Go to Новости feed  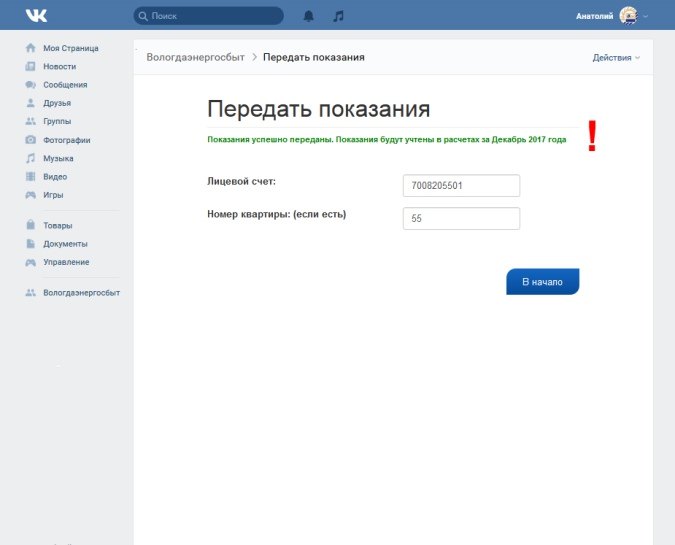tap(59, 67)
